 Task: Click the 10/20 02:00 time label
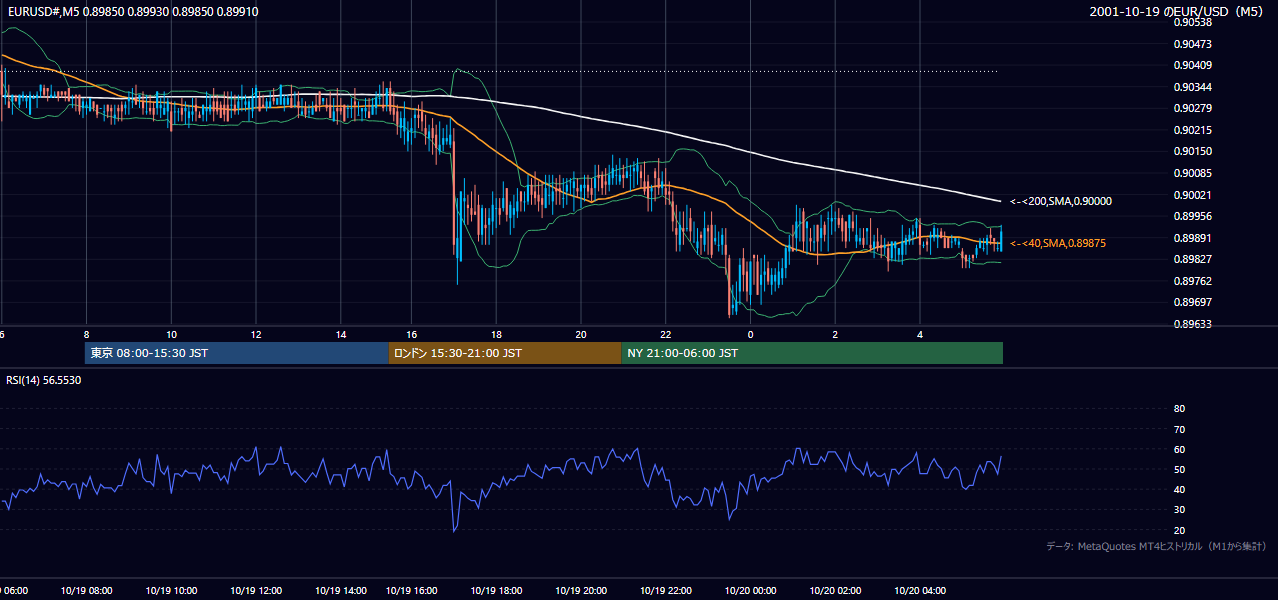click(835, 591)
